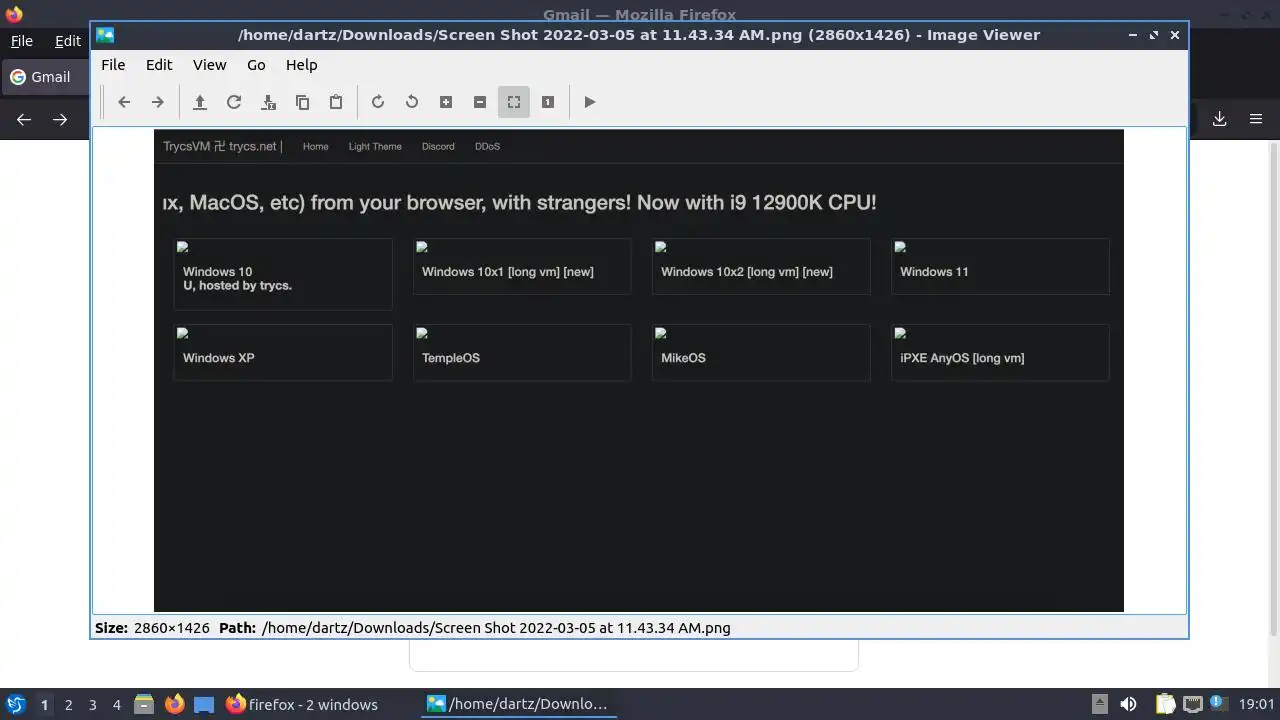
Task: Click the Firefox window's vertical scrollbar
Action: tap(1273, 390)
